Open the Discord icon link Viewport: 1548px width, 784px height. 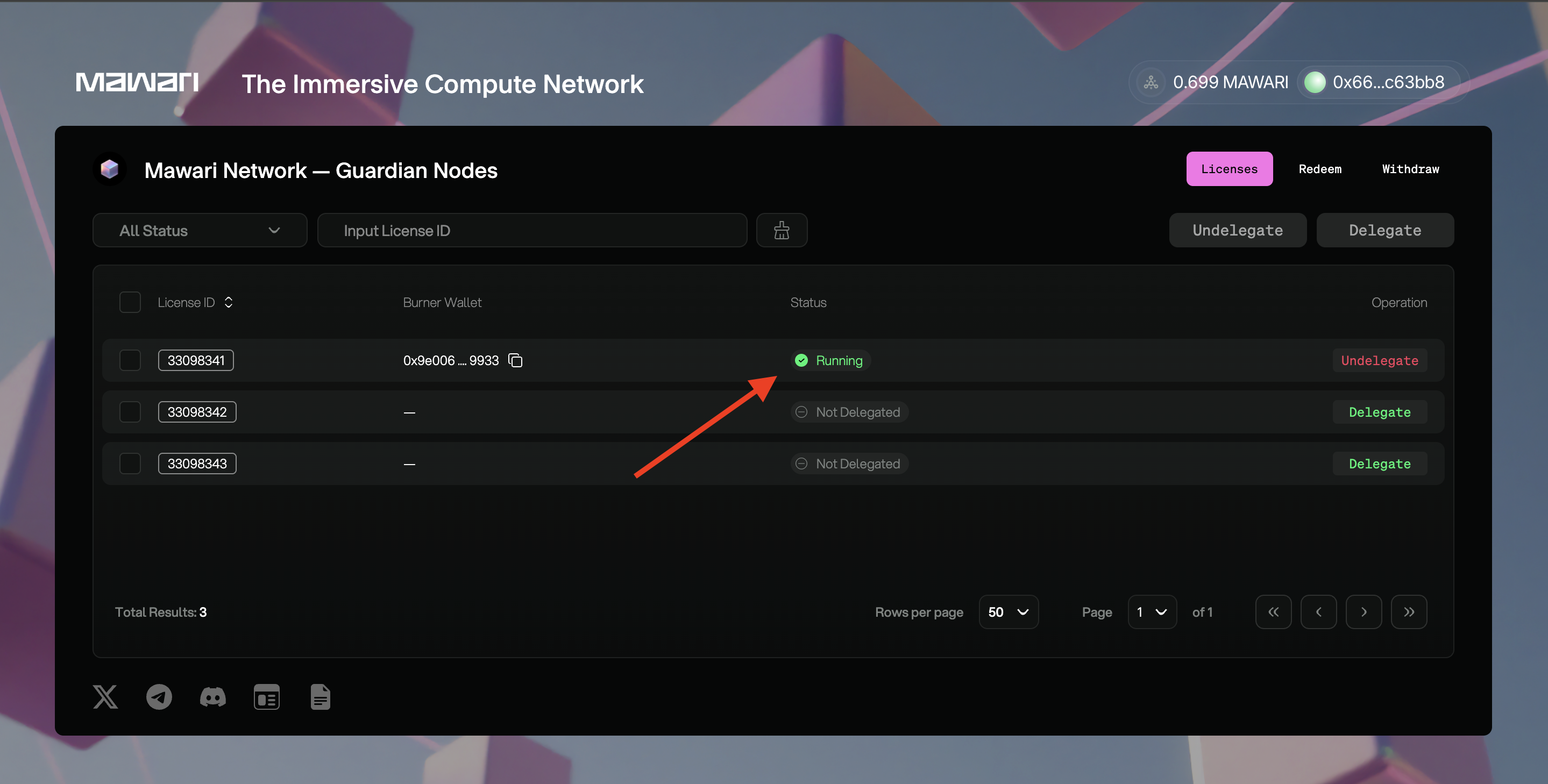point(213,697)
